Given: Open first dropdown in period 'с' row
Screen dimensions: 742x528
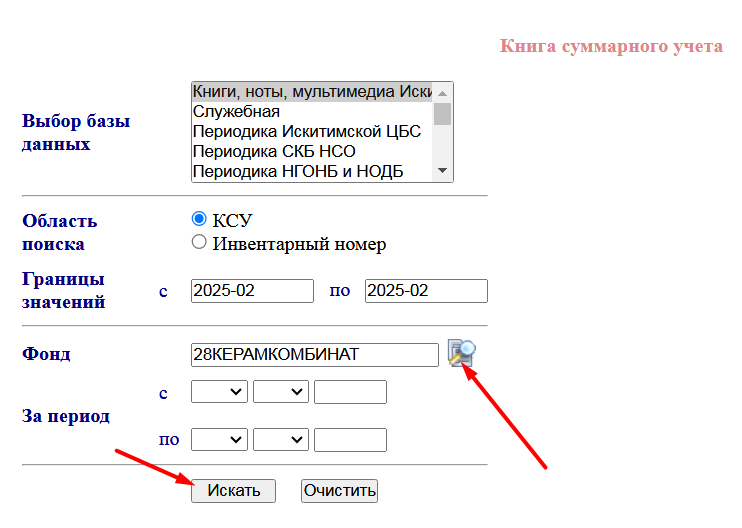Looking at the screenshot, I should point(219,392).
